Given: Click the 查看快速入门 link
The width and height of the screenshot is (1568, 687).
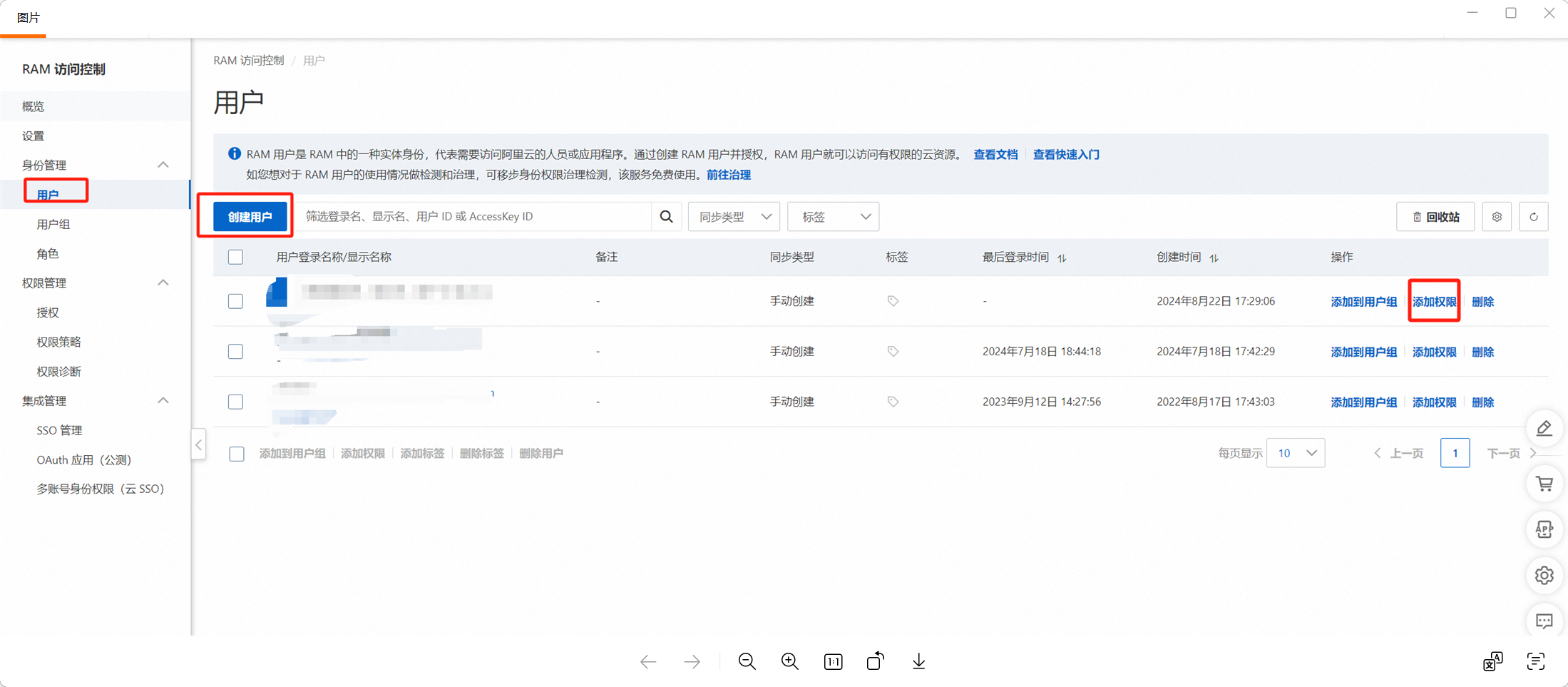Looking at the screenshot, I should tap(1066, 154).
